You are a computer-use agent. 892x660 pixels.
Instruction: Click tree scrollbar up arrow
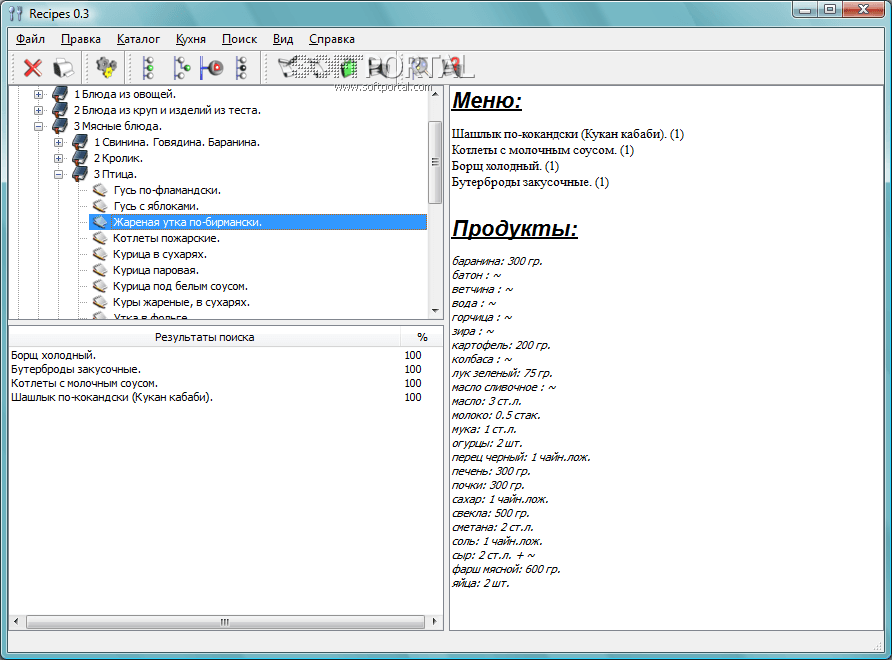coord(435,93)
